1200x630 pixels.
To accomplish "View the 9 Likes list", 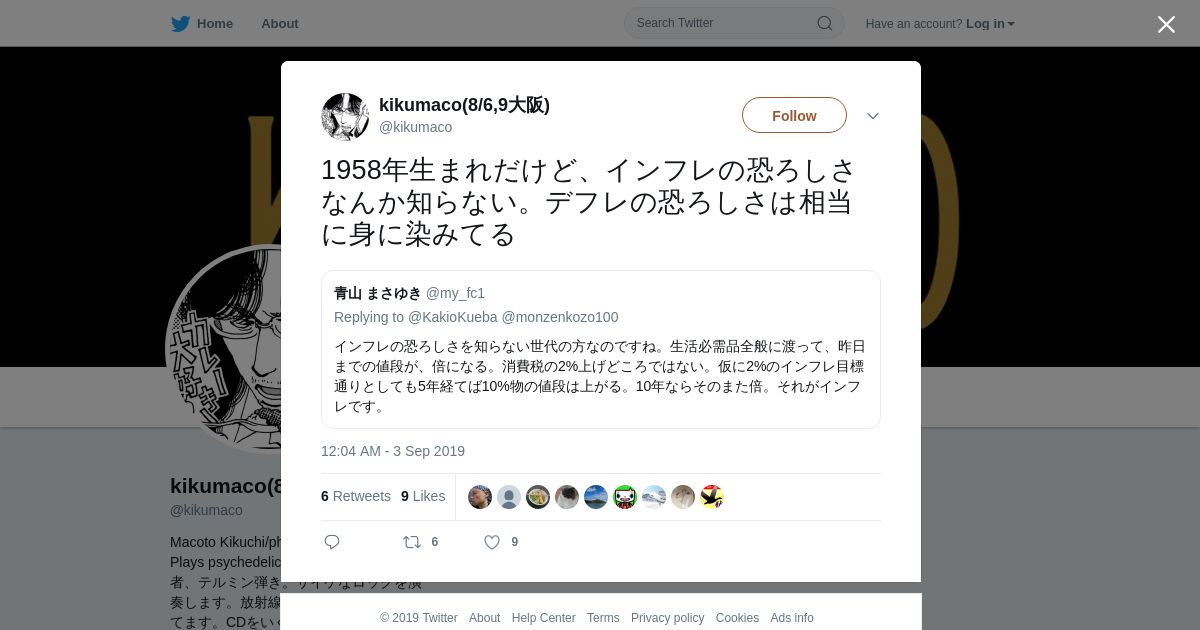I will (x=423, y=496).
